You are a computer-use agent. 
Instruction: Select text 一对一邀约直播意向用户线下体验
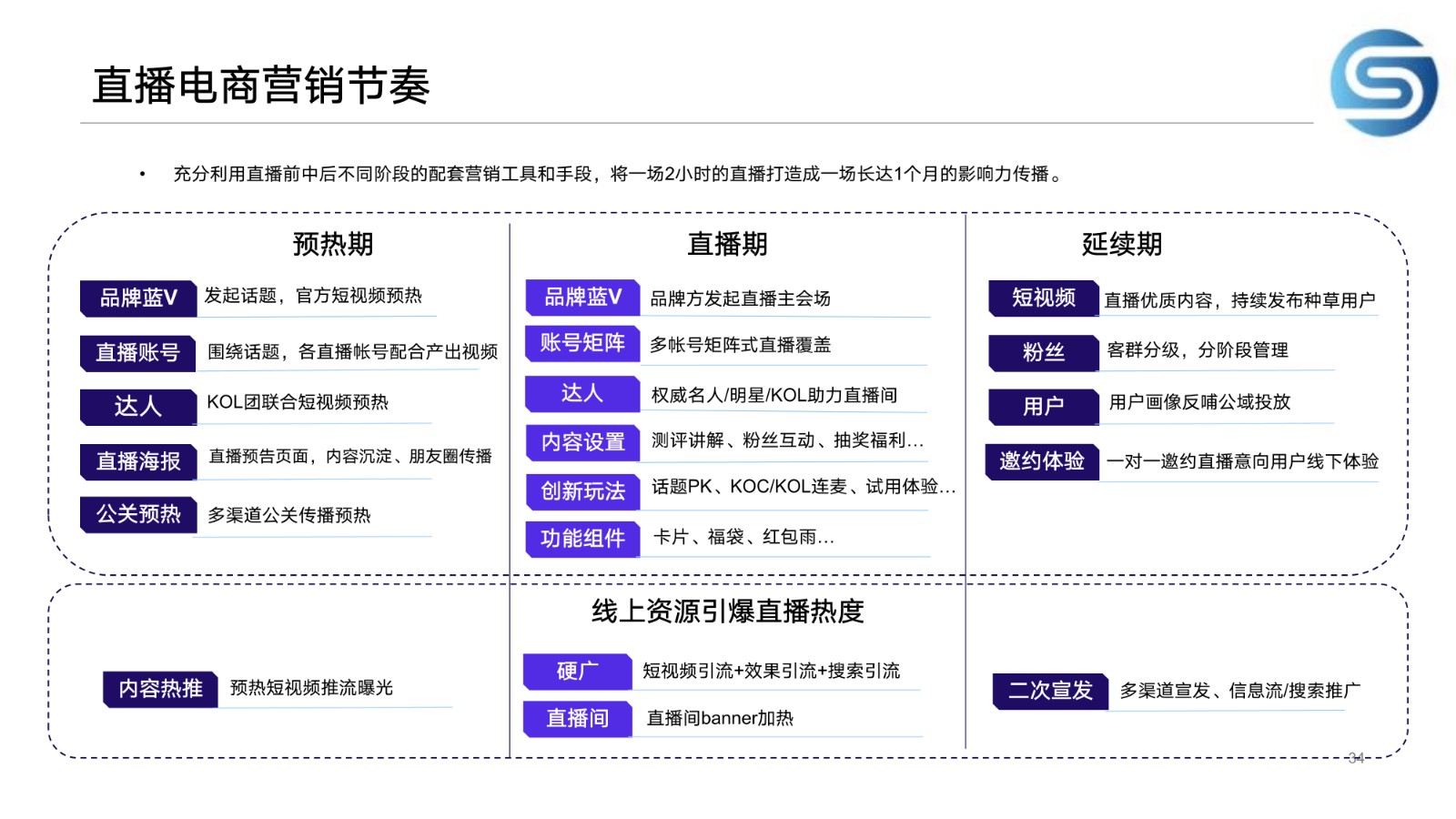[1242, 461]
